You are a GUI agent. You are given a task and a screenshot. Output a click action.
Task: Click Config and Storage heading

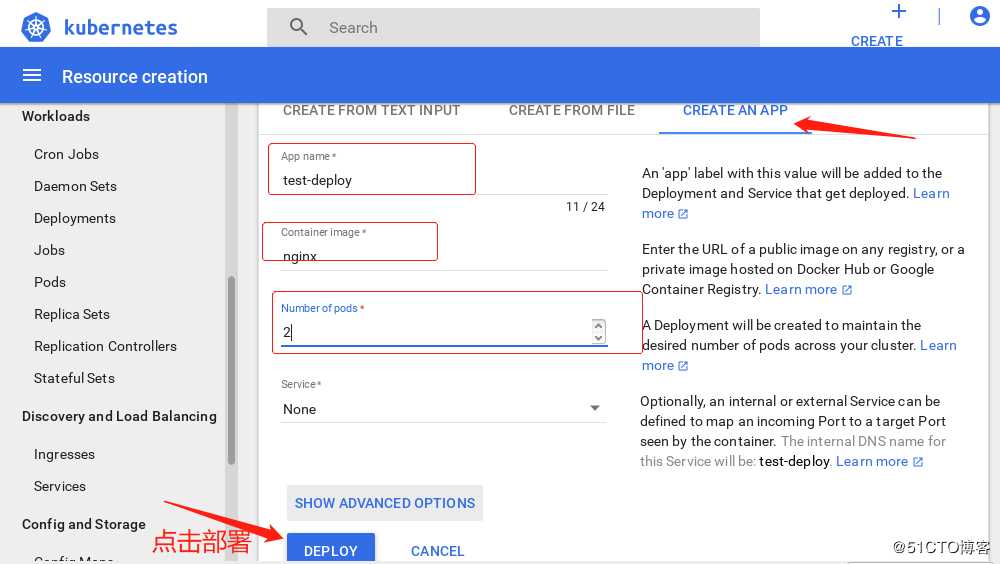(84, 524)
